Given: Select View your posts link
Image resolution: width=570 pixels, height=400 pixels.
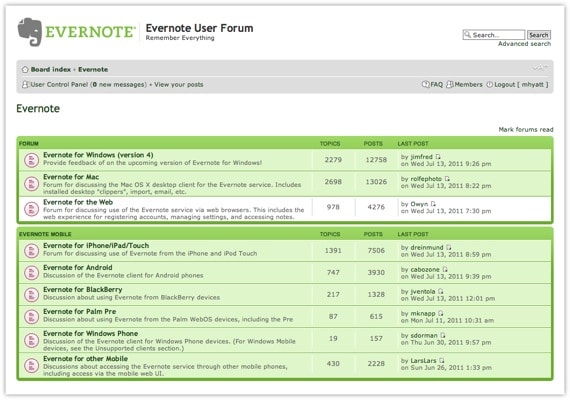Looking at the screenshot, I should 178,84.
